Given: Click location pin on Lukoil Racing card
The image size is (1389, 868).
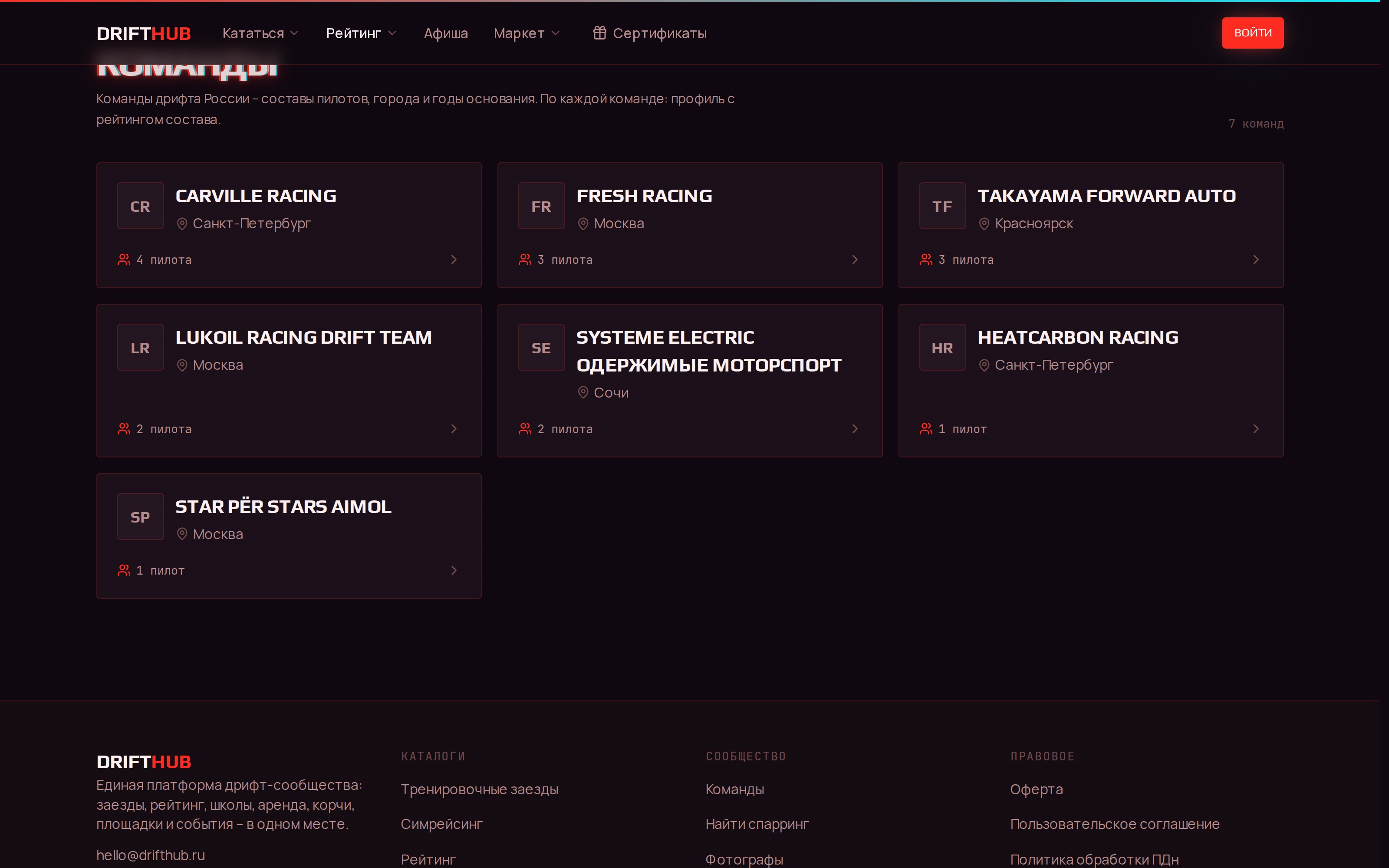Looking at the screenshot, I should click(182, 365).
